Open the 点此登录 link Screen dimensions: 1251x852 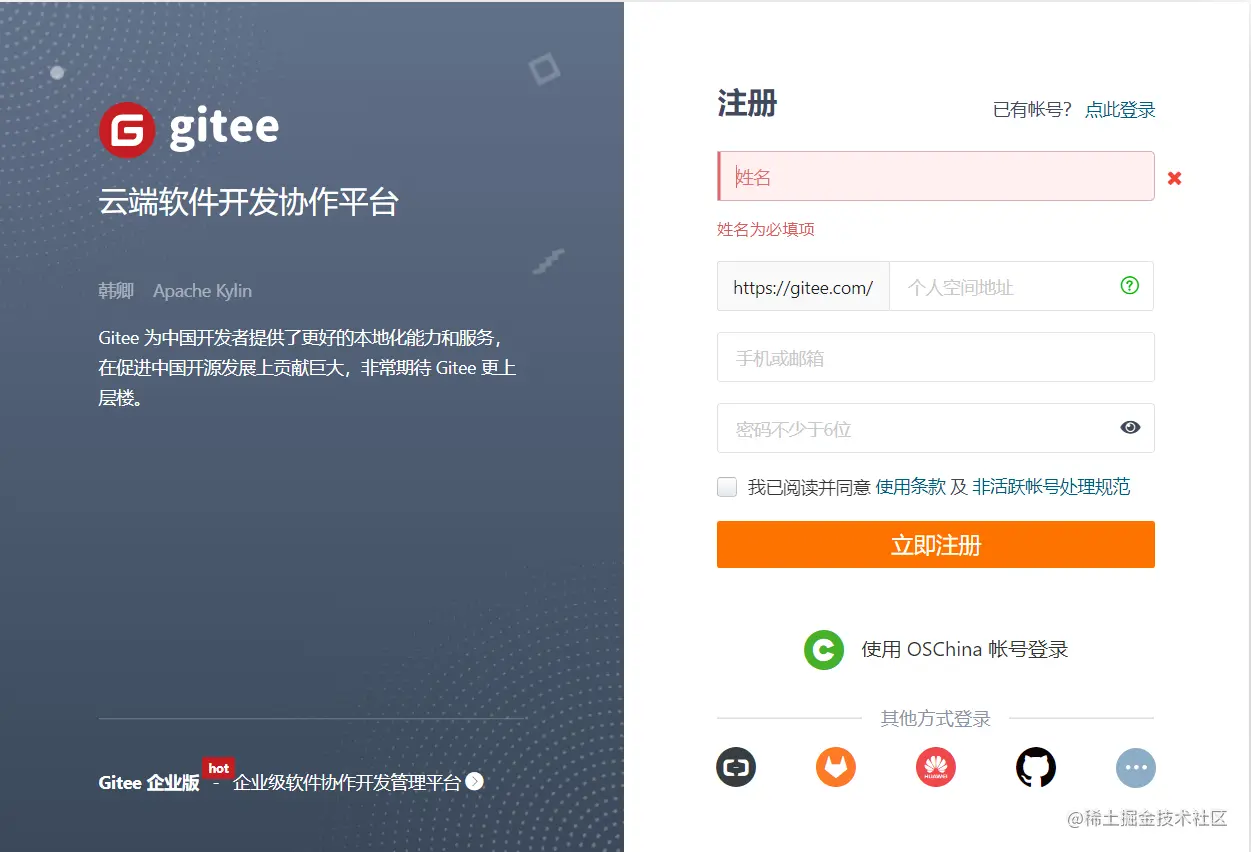pos(1121,110)
